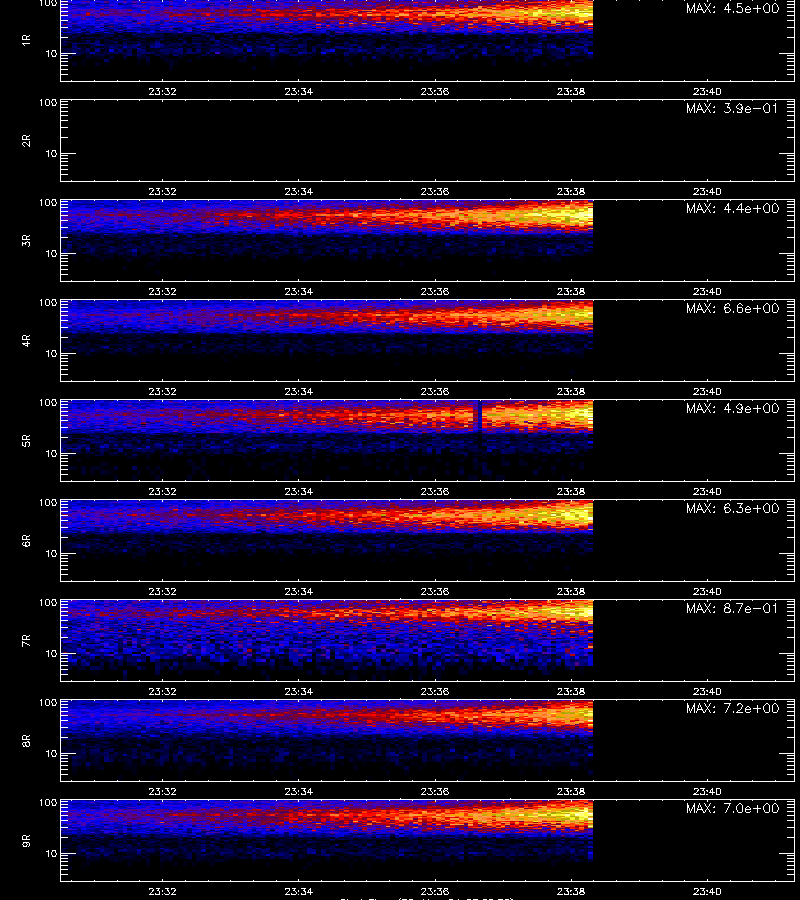800x900 pixels.
Task: Select the 'MAX: 3.9e-01' value text
Action: pos(732,108)
